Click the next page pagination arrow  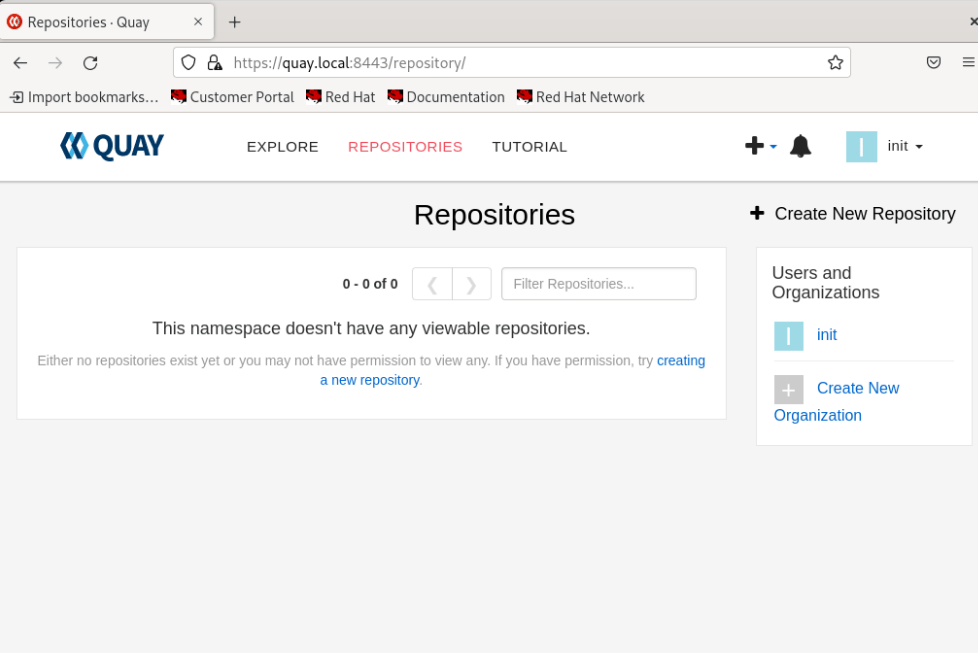click(471, 283)
